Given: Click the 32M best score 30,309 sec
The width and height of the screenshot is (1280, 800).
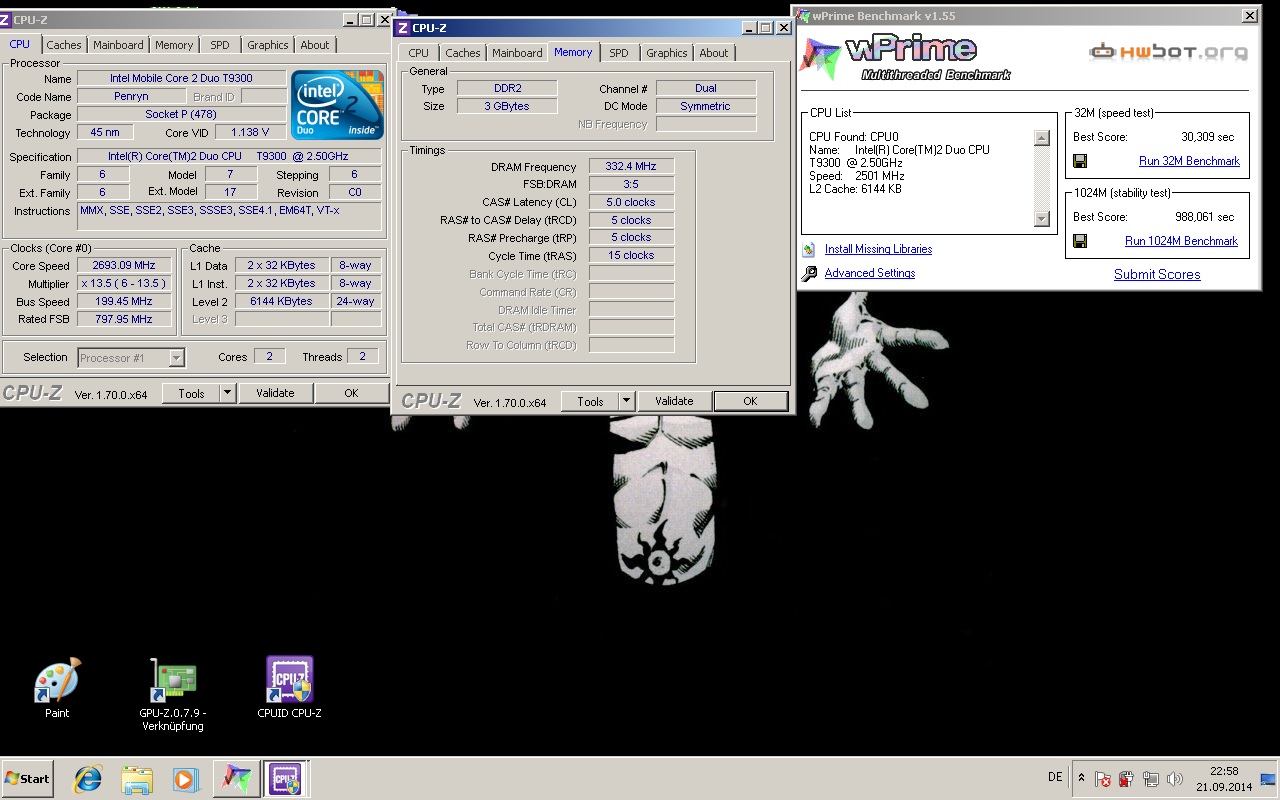Looking at the screenshot, I should pyautogui.click(x=1207, y=137).
